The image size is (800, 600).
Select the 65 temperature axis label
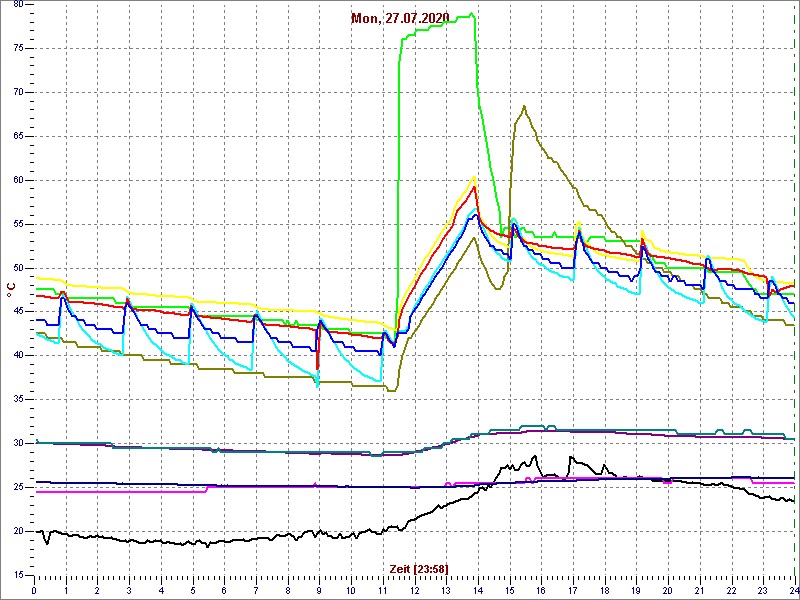click(x=18, y=136)
